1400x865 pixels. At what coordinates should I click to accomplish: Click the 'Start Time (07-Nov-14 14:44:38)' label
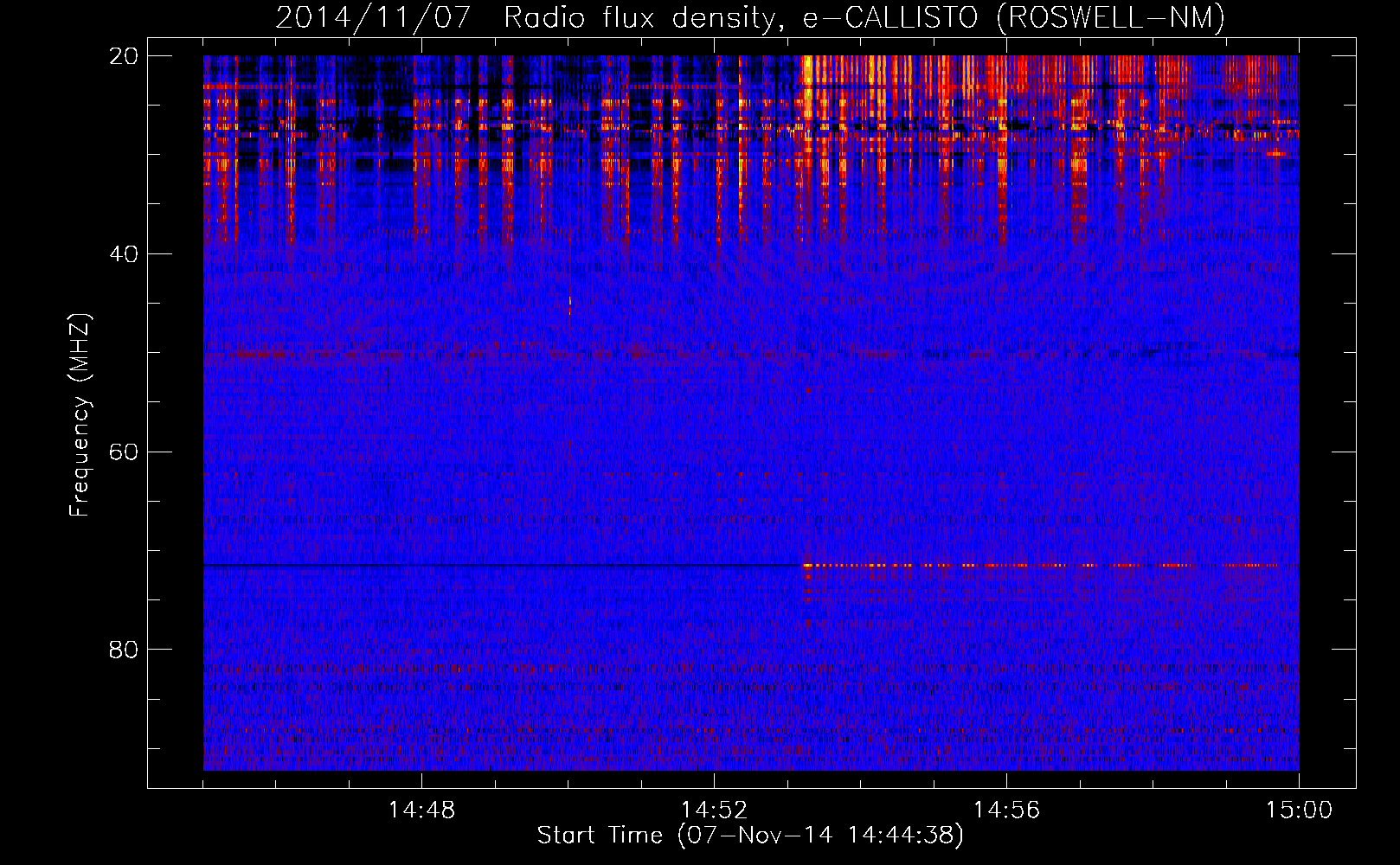[x=750, y=836]
